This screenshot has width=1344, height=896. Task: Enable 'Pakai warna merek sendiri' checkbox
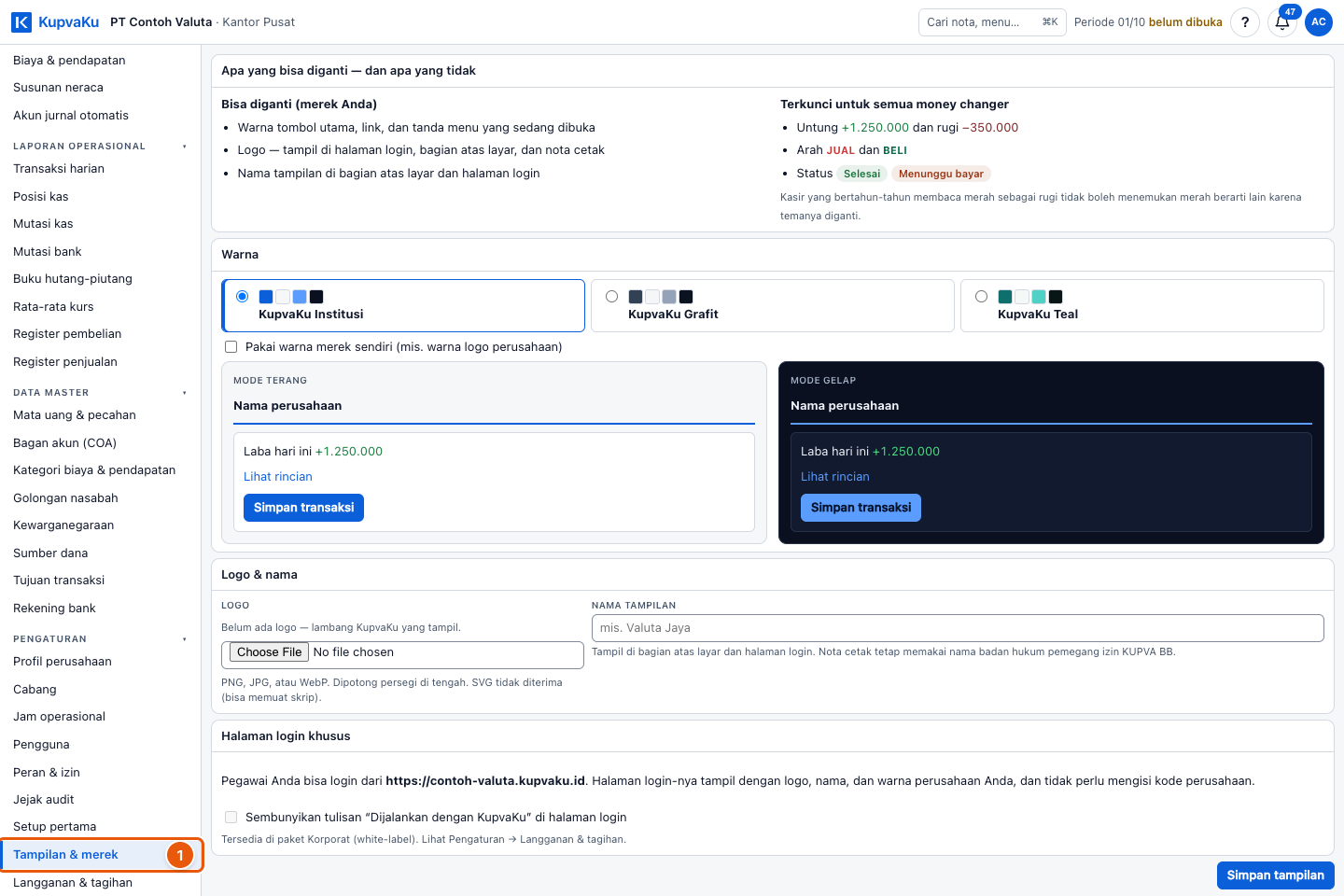[231, 347]
